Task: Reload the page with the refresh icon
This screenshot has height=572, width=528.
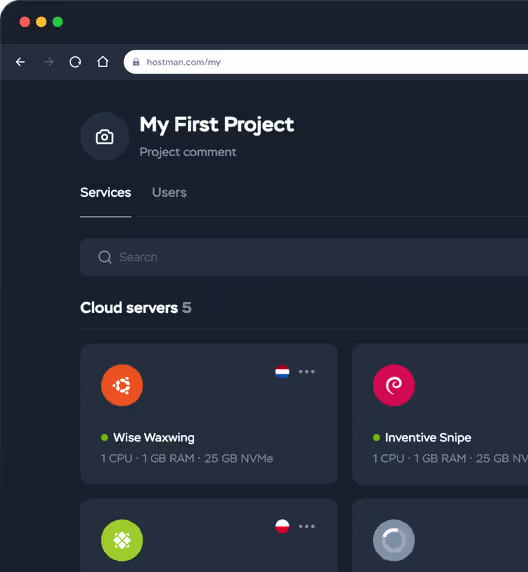Action: (x=75, y=62)
